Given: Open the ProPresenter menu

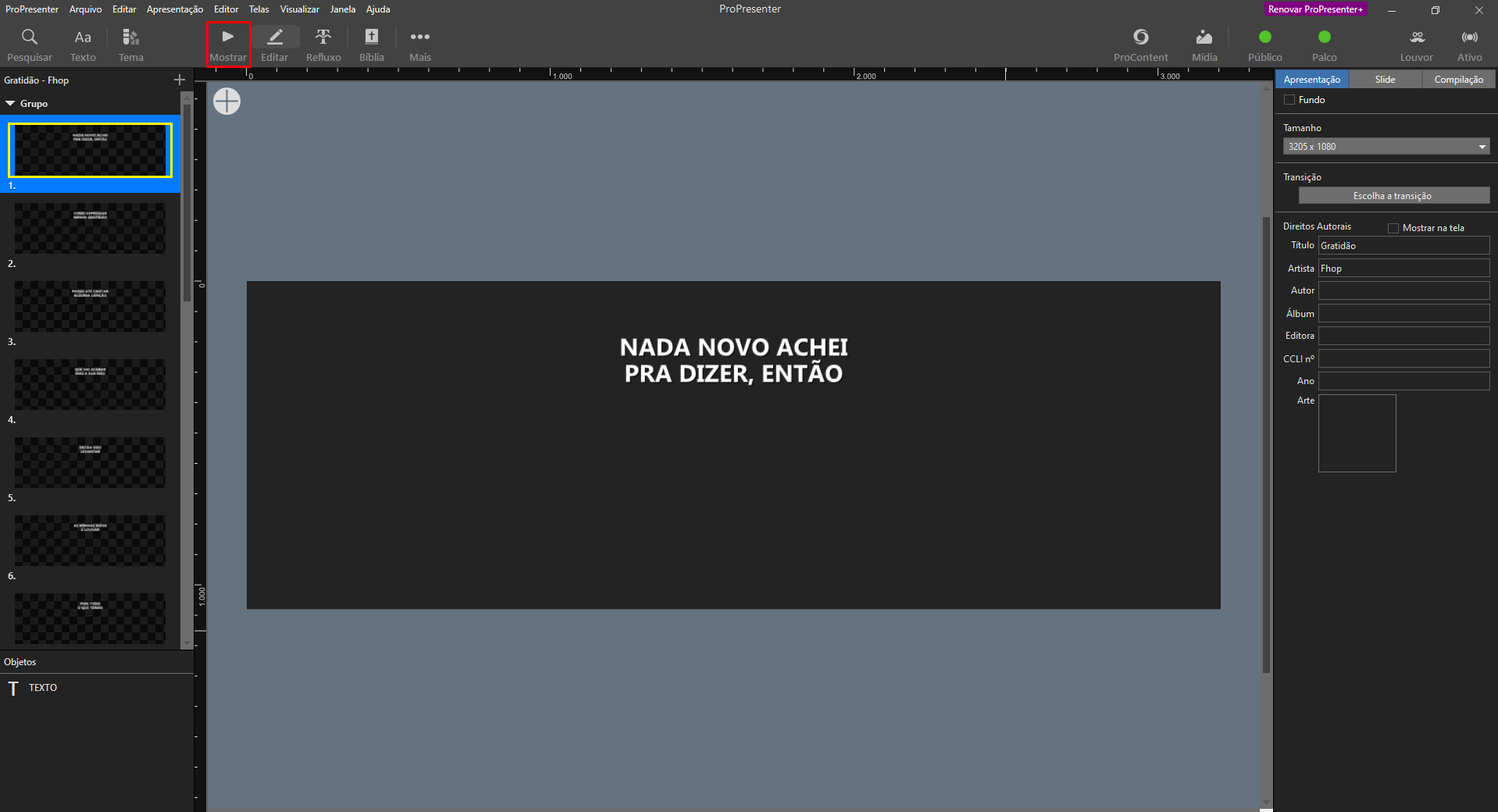Looking at the screenshot, I should point(32,9).
